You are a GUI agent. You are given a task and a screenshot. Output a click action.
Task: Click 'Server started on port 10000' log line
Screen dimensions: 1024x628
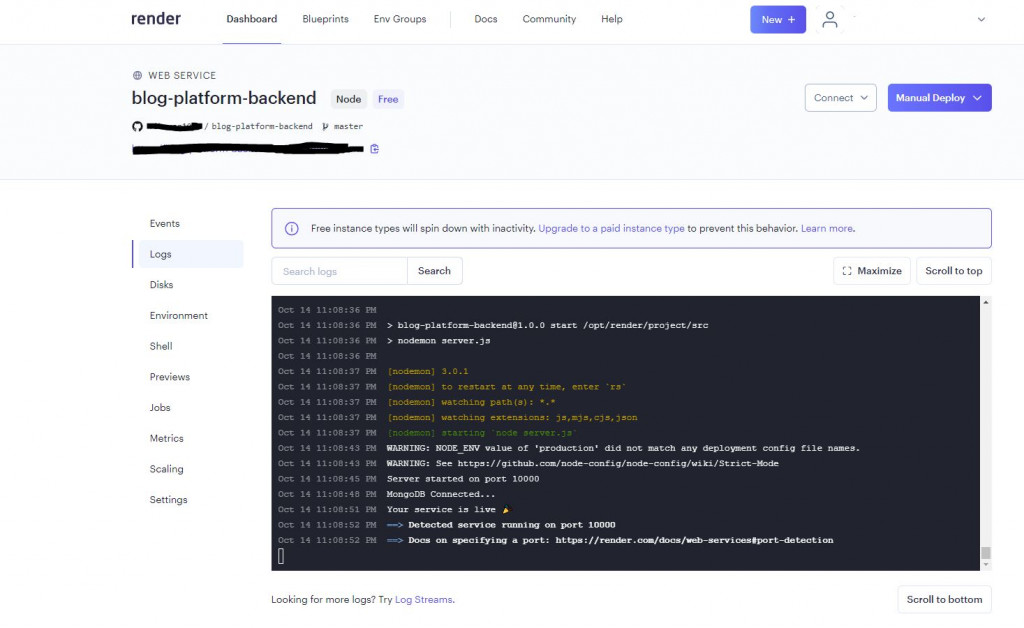[462, 479]
